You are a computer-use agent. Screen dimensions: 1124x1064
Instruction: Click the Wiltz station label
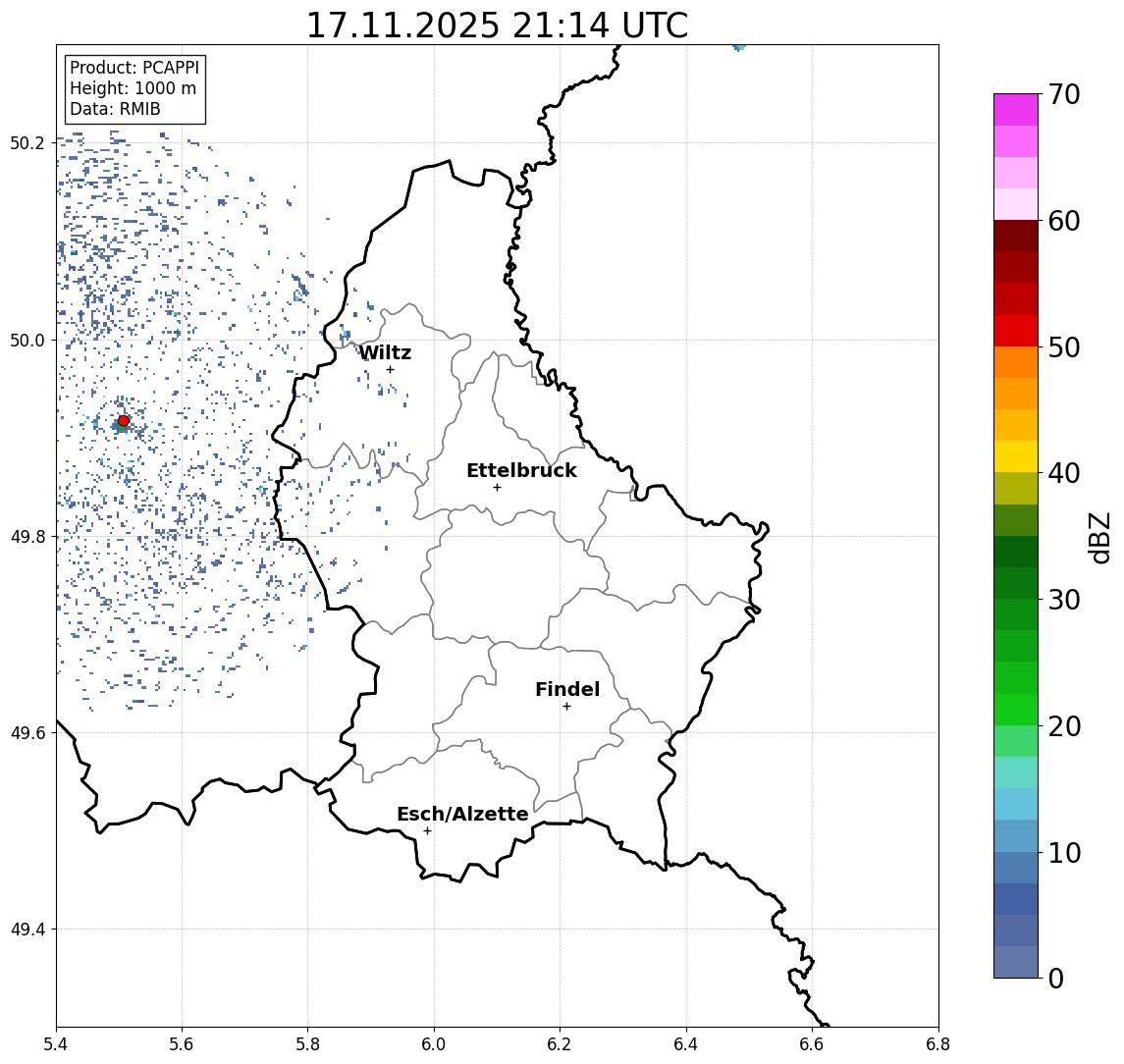[385, 352]
